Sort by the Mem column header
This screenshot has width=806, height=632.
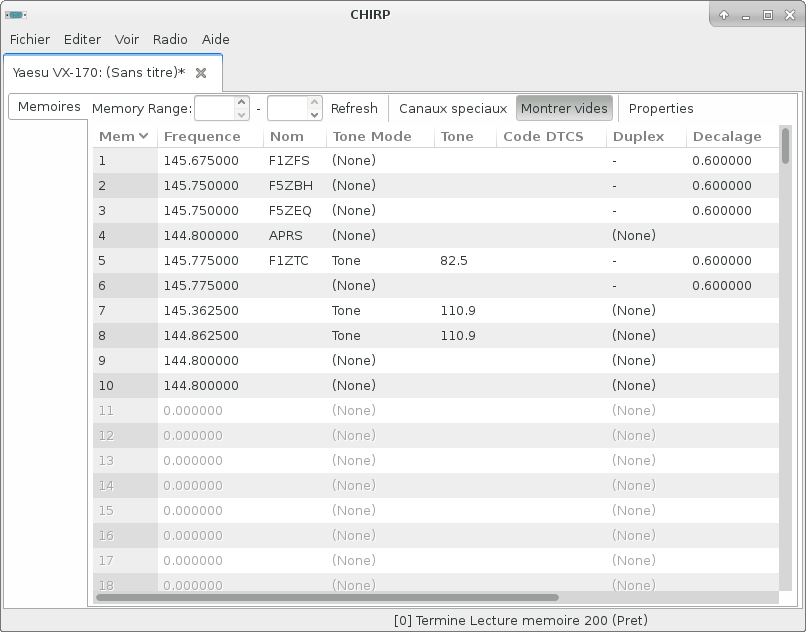[x=125, y=136]
